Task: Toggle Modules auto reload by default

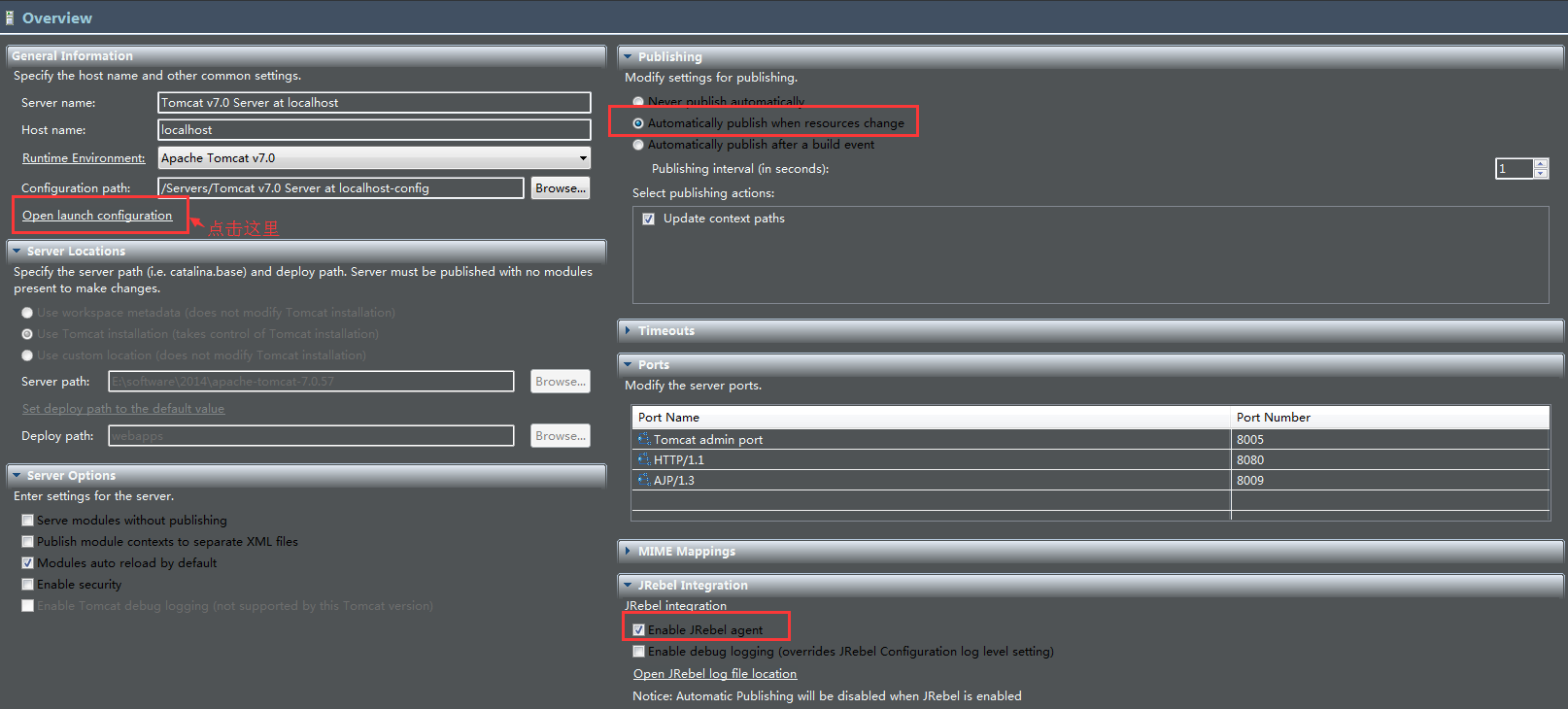Action: (28, 563)
